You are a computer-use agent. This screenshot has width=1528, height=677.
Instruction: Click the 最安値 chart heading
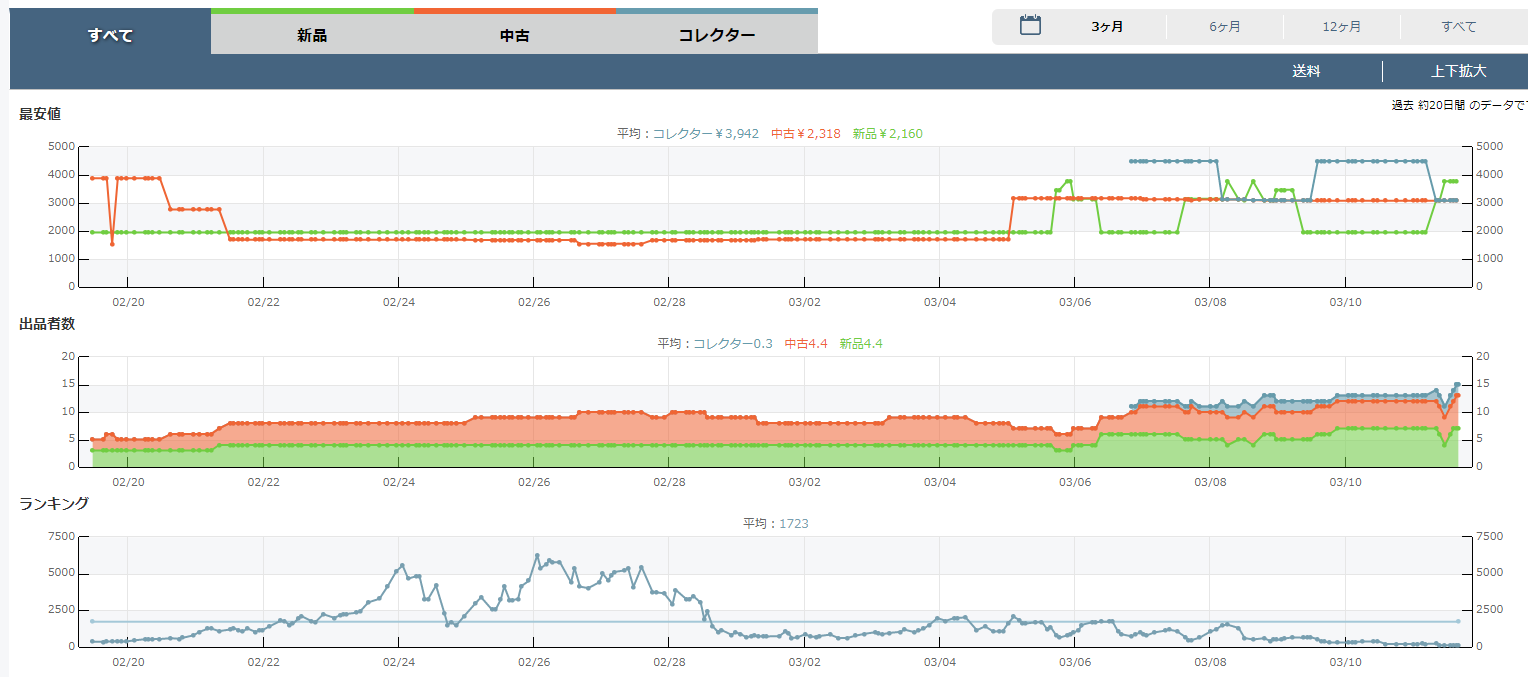(x=40, y=114)
